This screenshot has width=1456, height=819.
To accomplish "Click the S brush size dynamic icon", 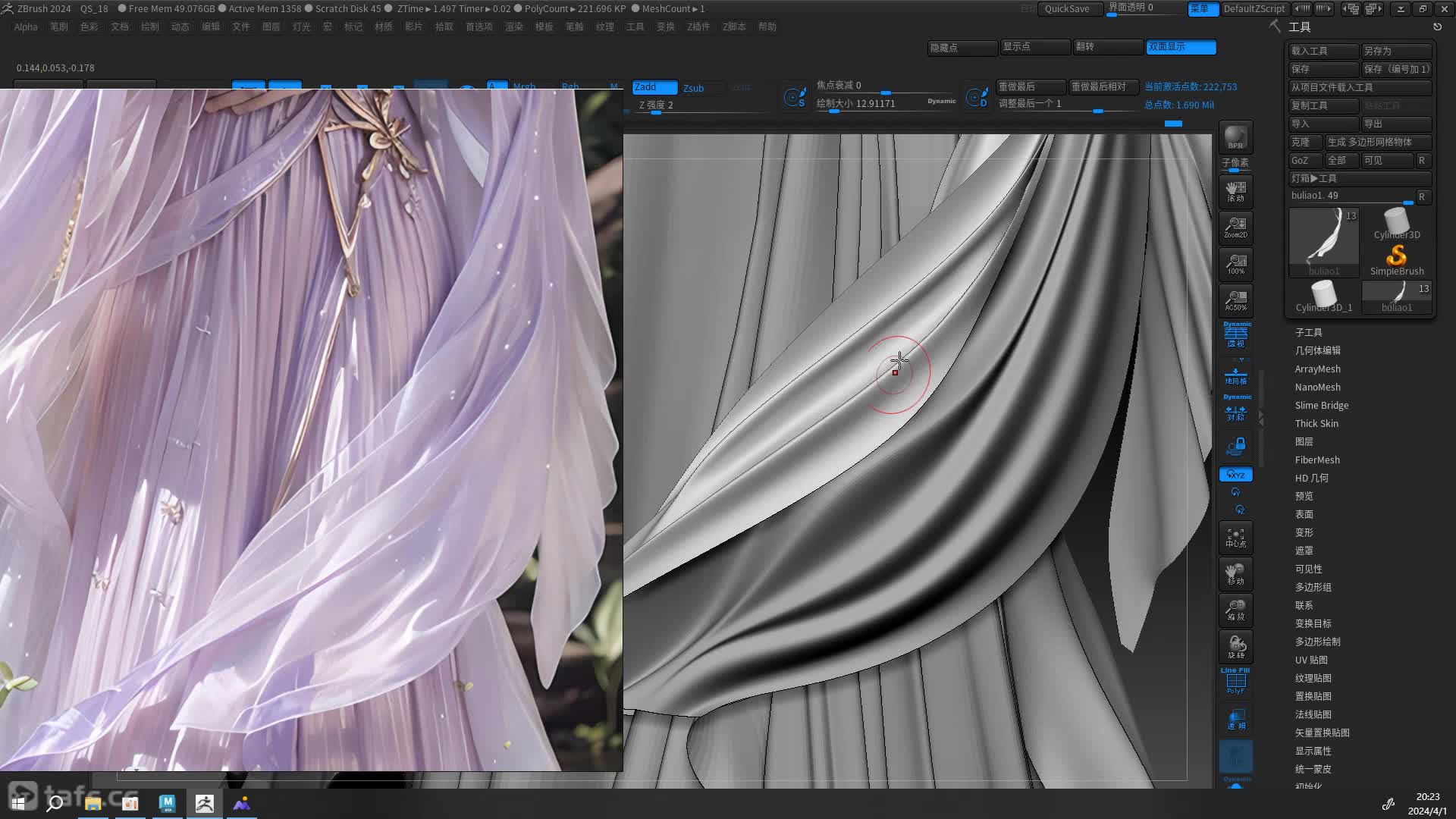I will coord(795,97).
